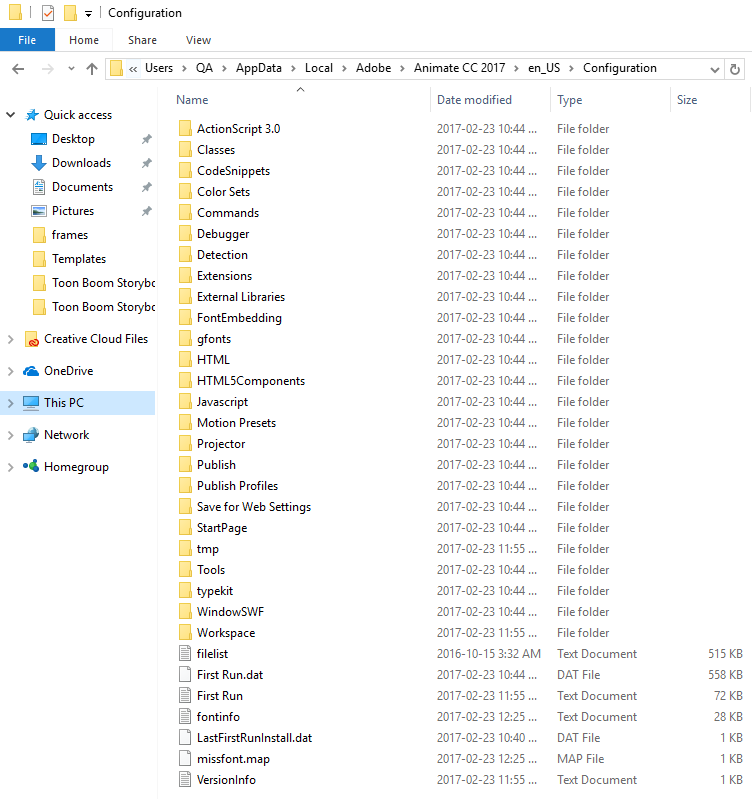Click the Up one level arrow
Screen dimensions: 752x799
[92, 69]
